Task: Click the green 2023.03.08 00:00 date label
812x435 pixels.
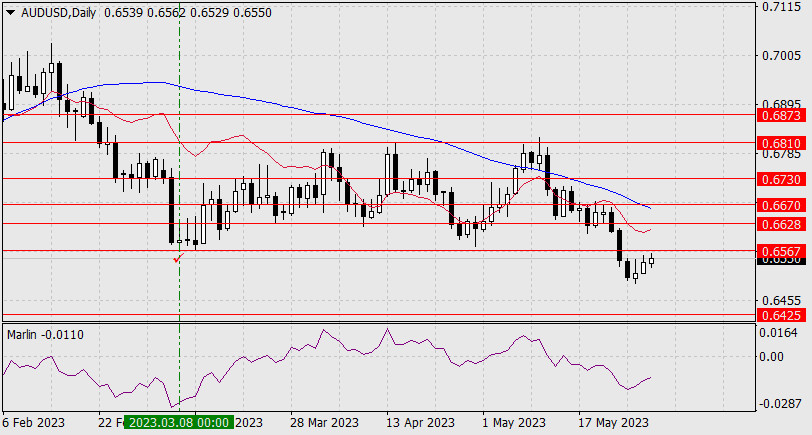Action: click(179, 423)
